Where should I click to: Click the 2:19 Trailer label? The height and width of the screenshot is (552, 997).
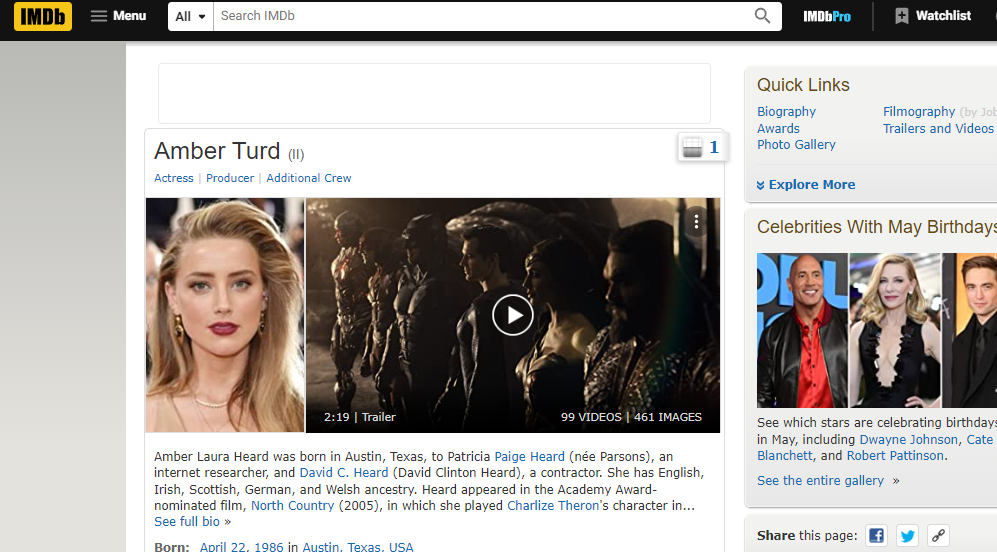360,417
